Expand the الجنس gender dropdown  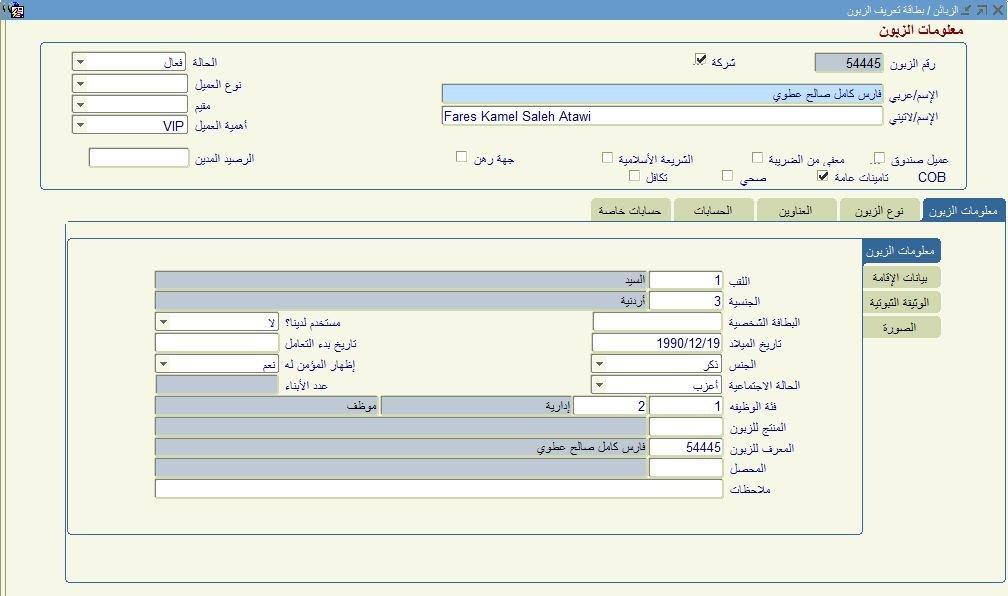[599, 365]
